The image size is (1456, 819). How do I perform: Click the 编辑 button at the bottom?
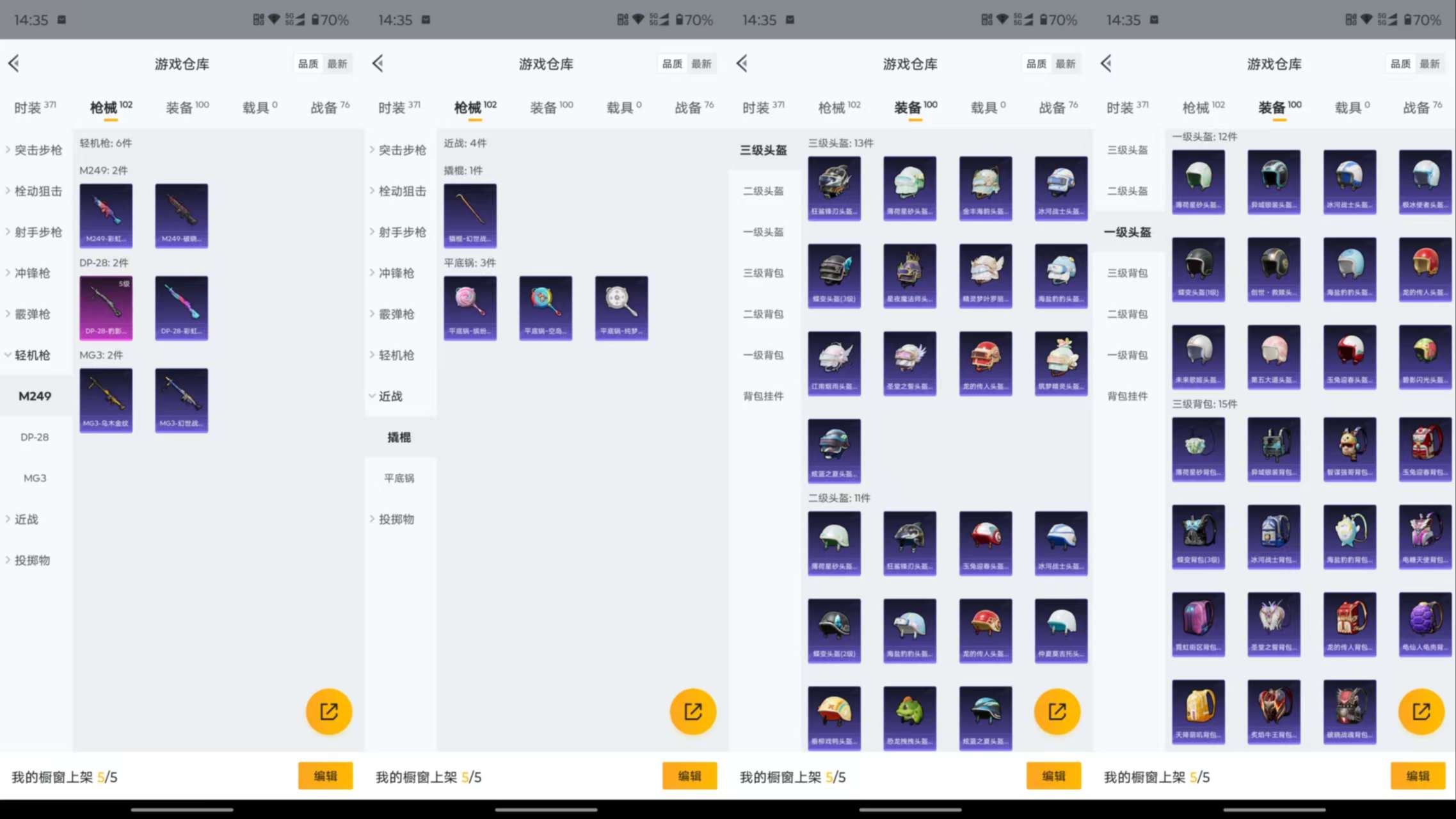click(325, 775)
